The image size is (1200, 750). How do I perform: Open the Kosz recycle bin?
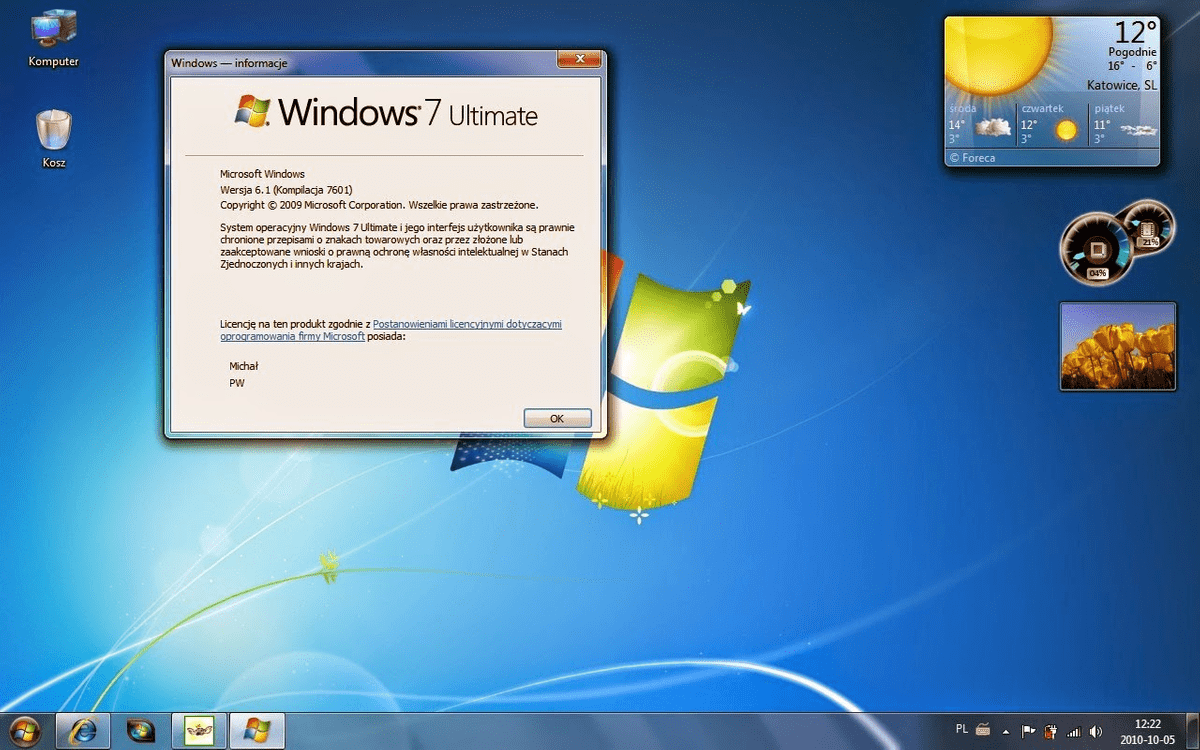click(52, 125)
